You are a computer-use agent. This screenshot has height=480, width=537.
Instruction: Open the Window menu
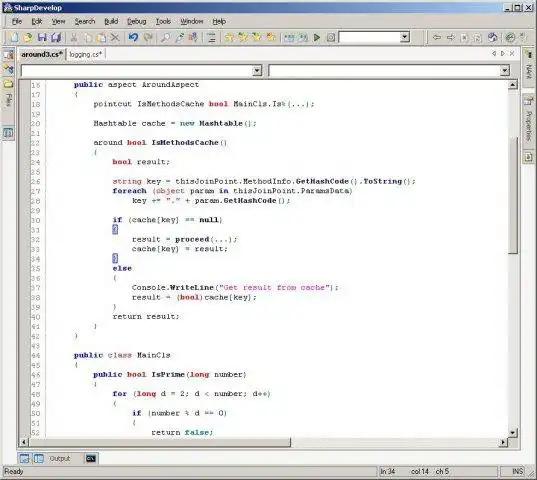point(191,22)
